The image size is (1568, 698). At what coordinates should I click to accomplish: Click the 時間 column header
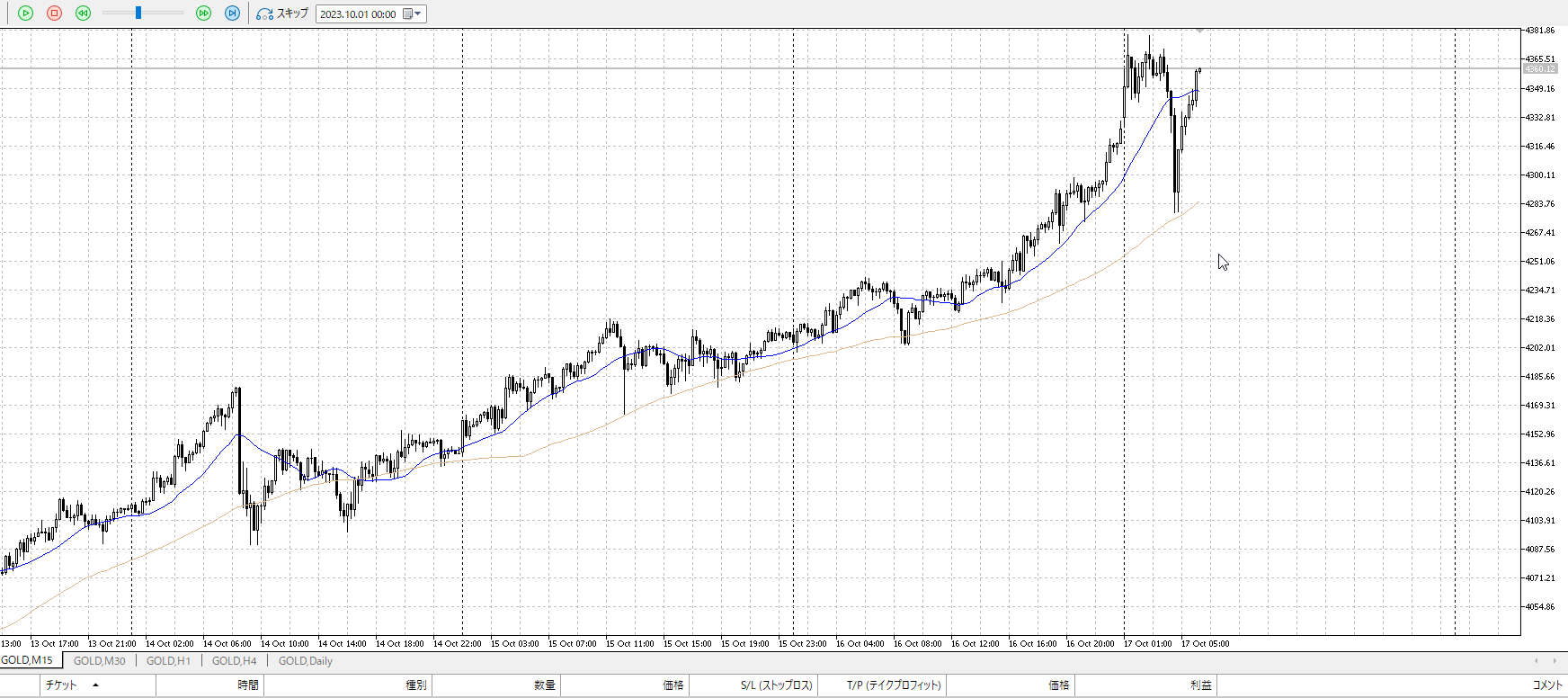(x=248, y=685)
